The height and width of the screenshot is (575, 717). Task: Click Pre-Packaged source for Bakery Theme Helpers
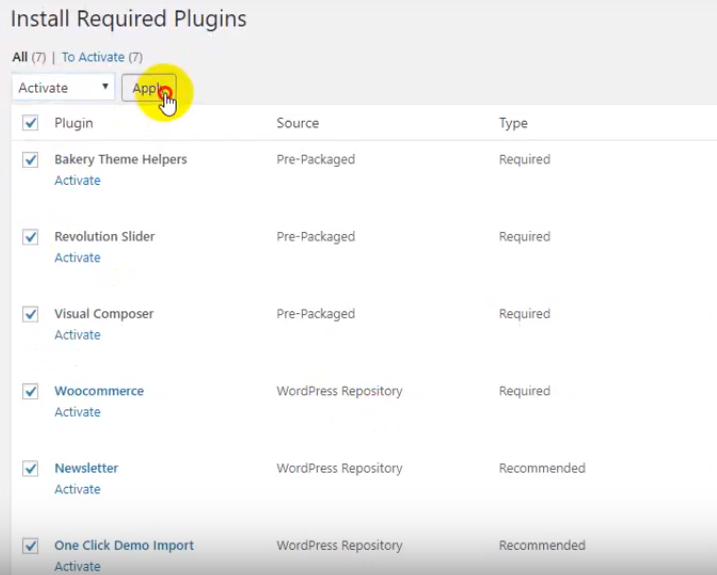pos(316,160)
